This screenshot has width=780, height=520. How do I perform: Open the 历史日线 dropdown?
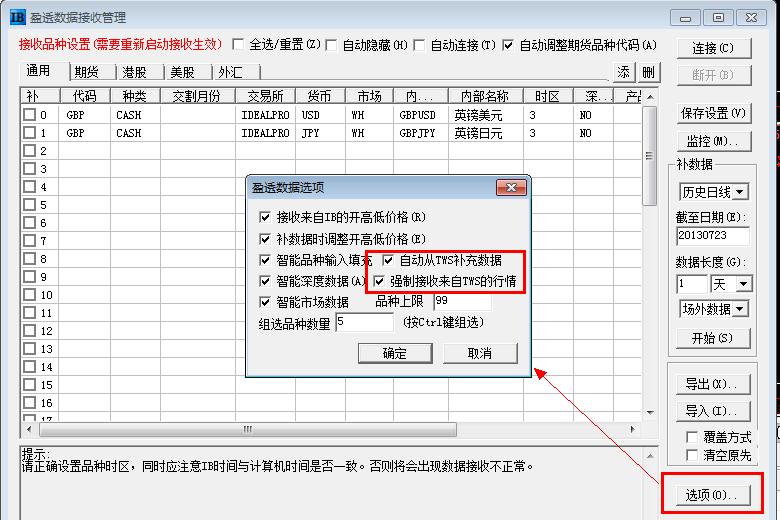[740, 192]
